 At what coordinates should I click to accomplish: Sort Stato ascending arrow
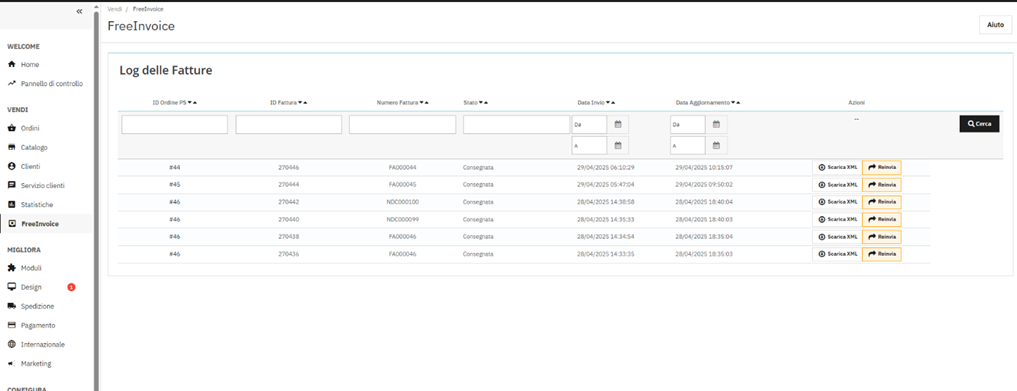click(486, 103)
